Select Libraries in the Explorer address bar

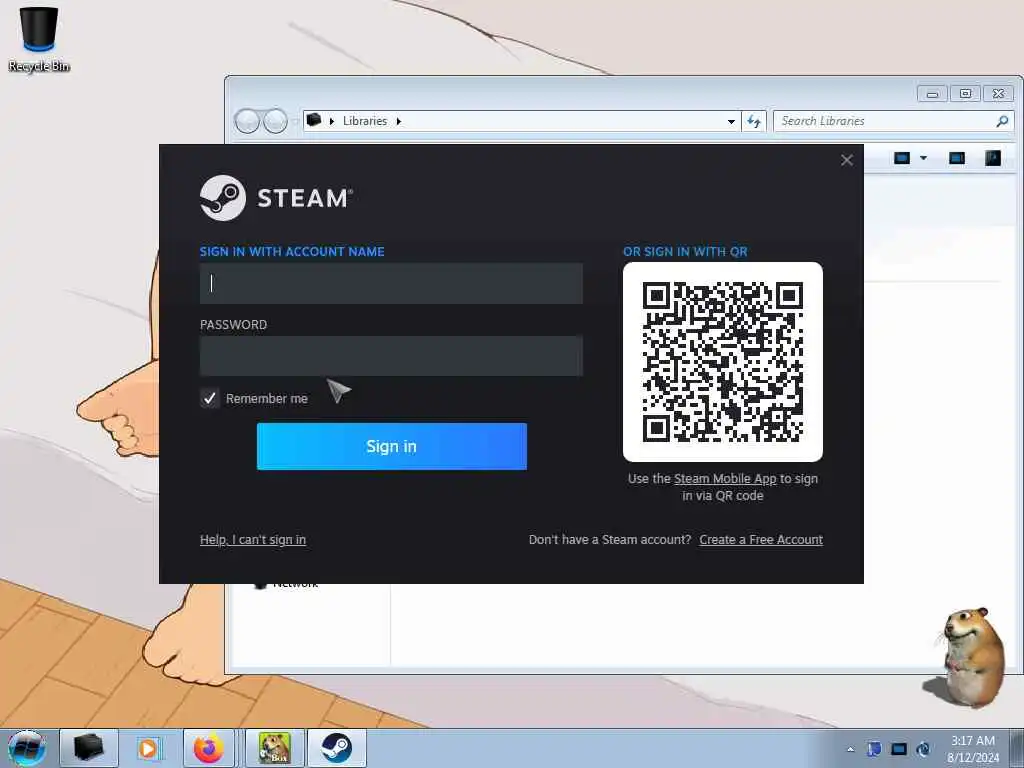364,121
